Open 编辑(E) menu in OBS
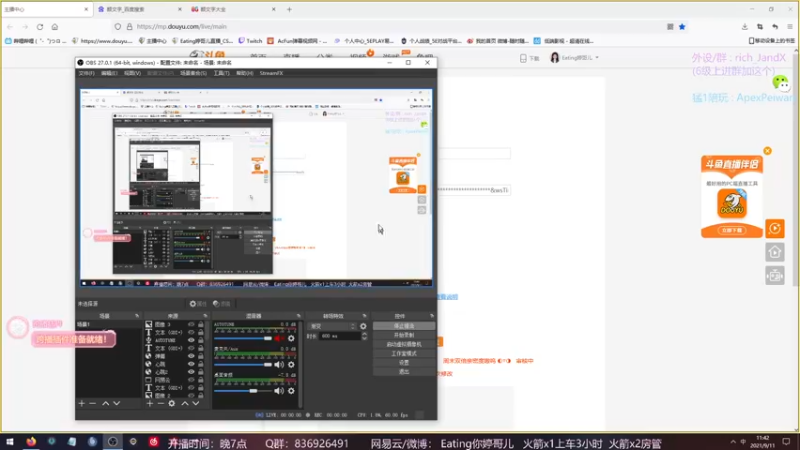The width and height of the screenshot is (800, 450). [x=109, y=73]
